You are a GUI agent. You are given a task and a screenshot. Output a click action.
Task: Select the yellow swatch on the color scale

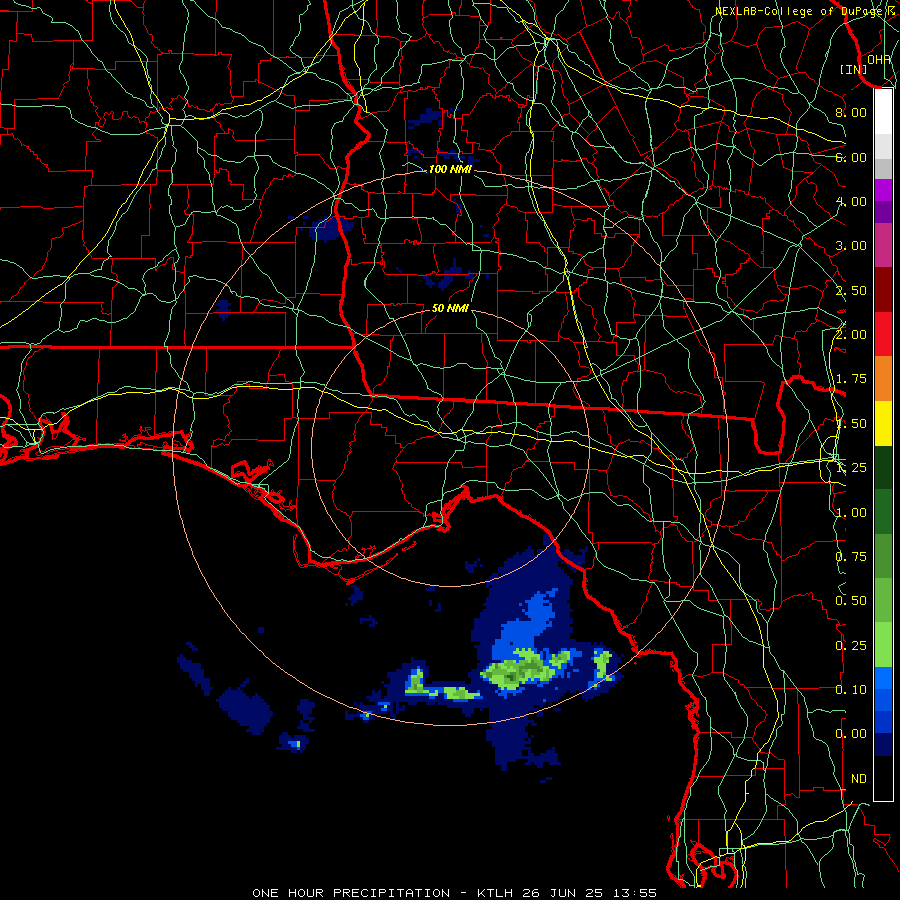883,424
